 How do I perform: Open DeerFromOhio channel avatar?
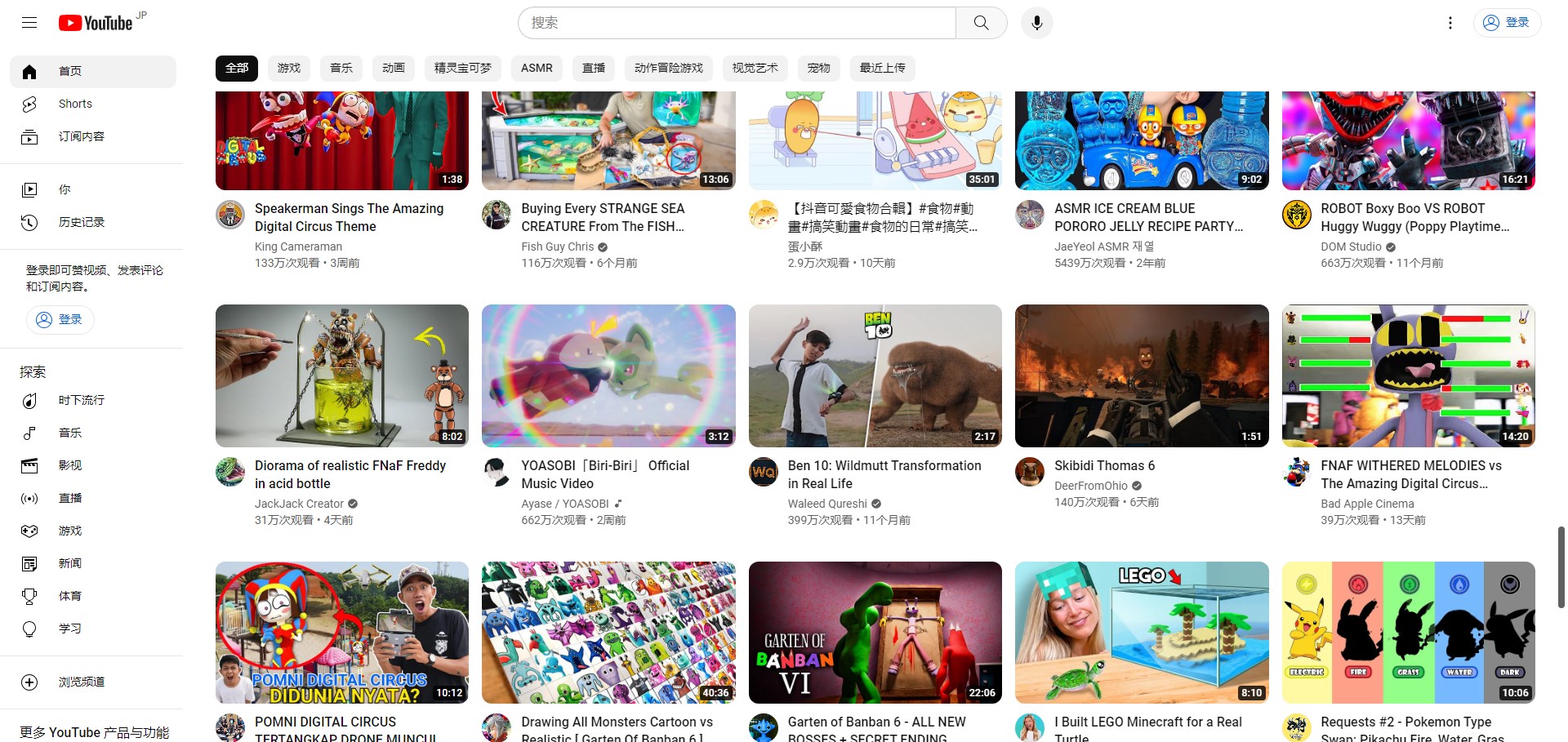[1030, 472]
